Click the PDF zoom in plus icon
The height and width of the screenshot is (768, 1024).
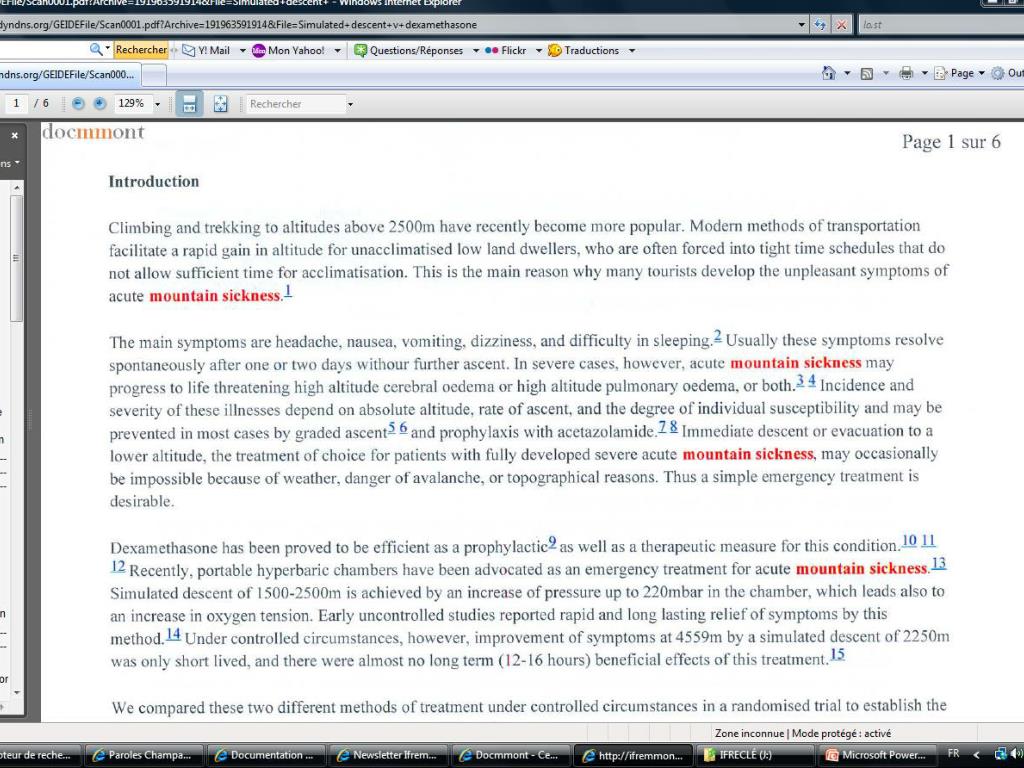[99, 103]
